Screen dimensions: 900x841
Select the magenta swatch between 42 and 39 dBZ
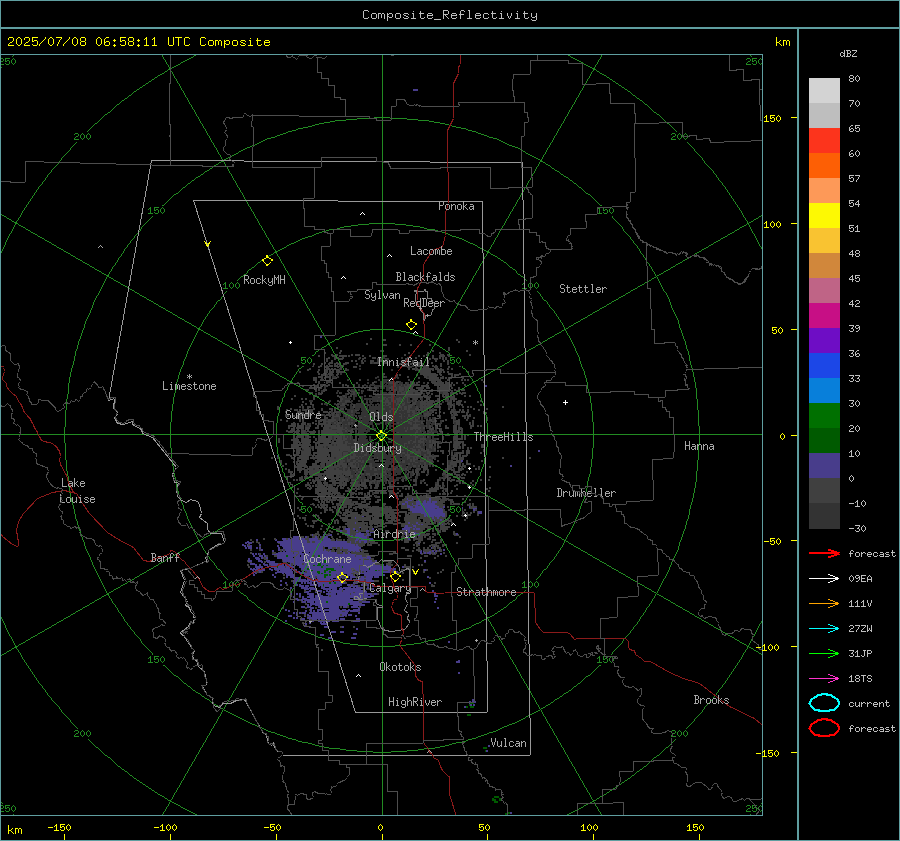tap(824, 316)
